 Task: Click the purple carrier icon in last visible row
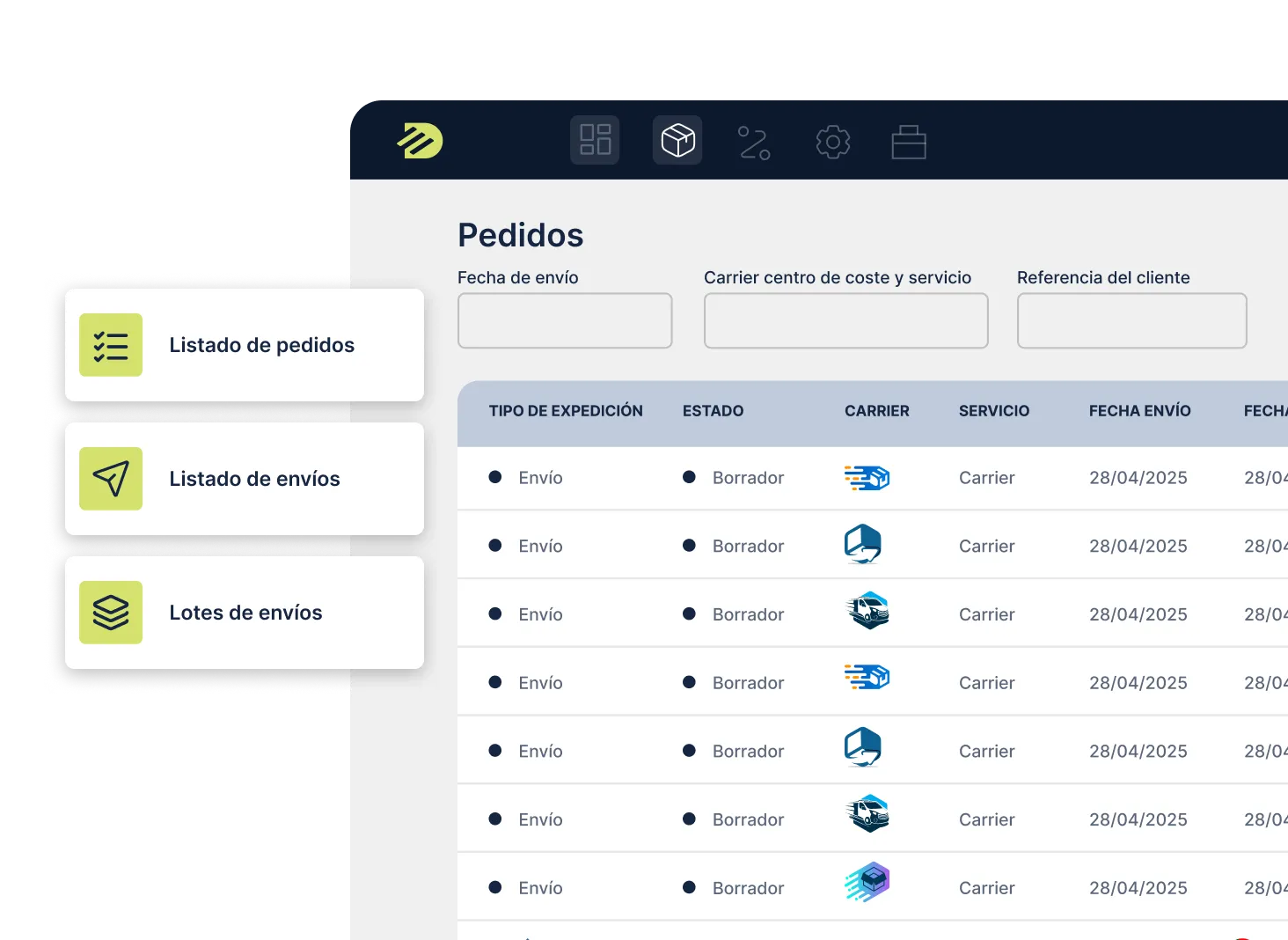pyautogui.click(x=867, y=885)
